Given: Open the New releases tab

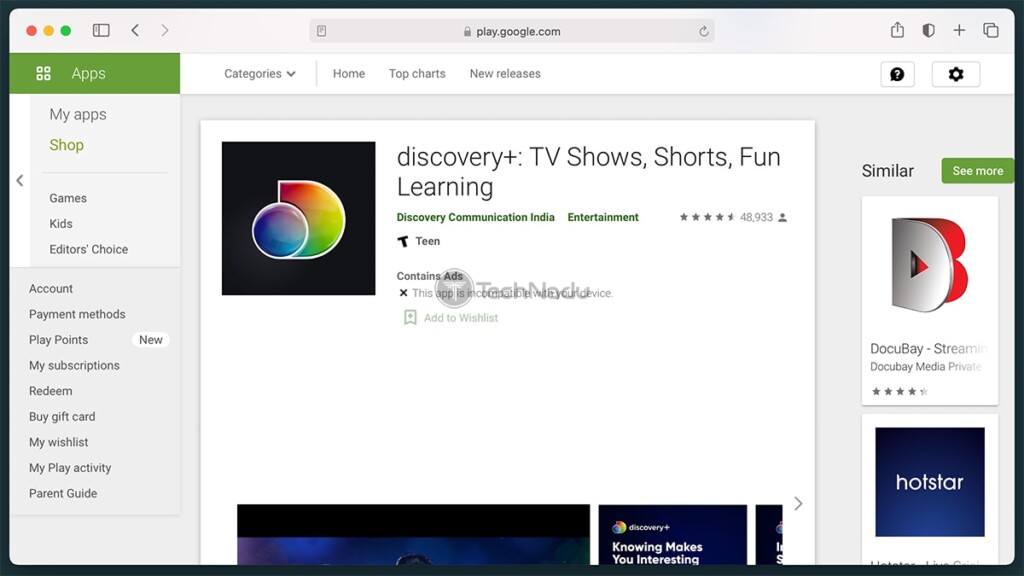Looking at the screenshot, I should (x=505, y=74).
